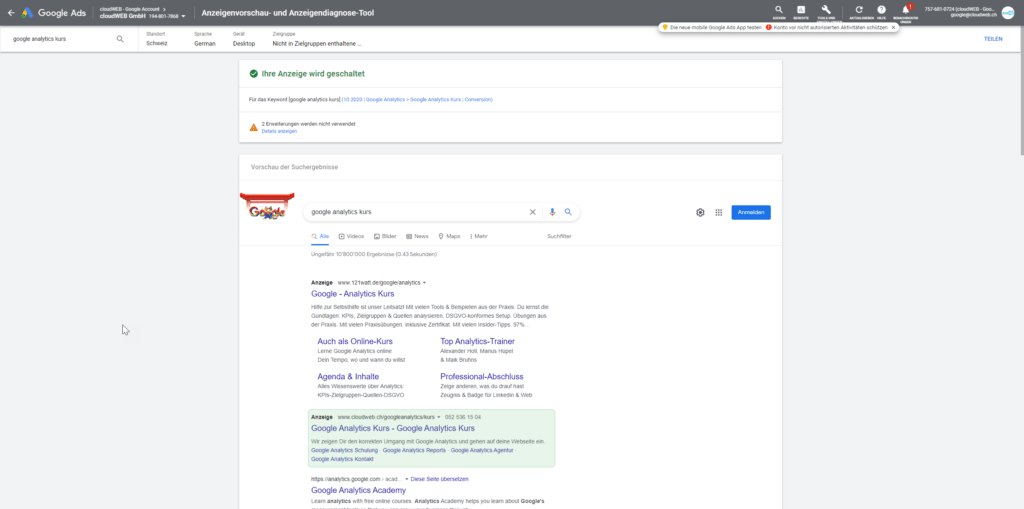
Task: Click the Google doodle logo
Action: 267,208
